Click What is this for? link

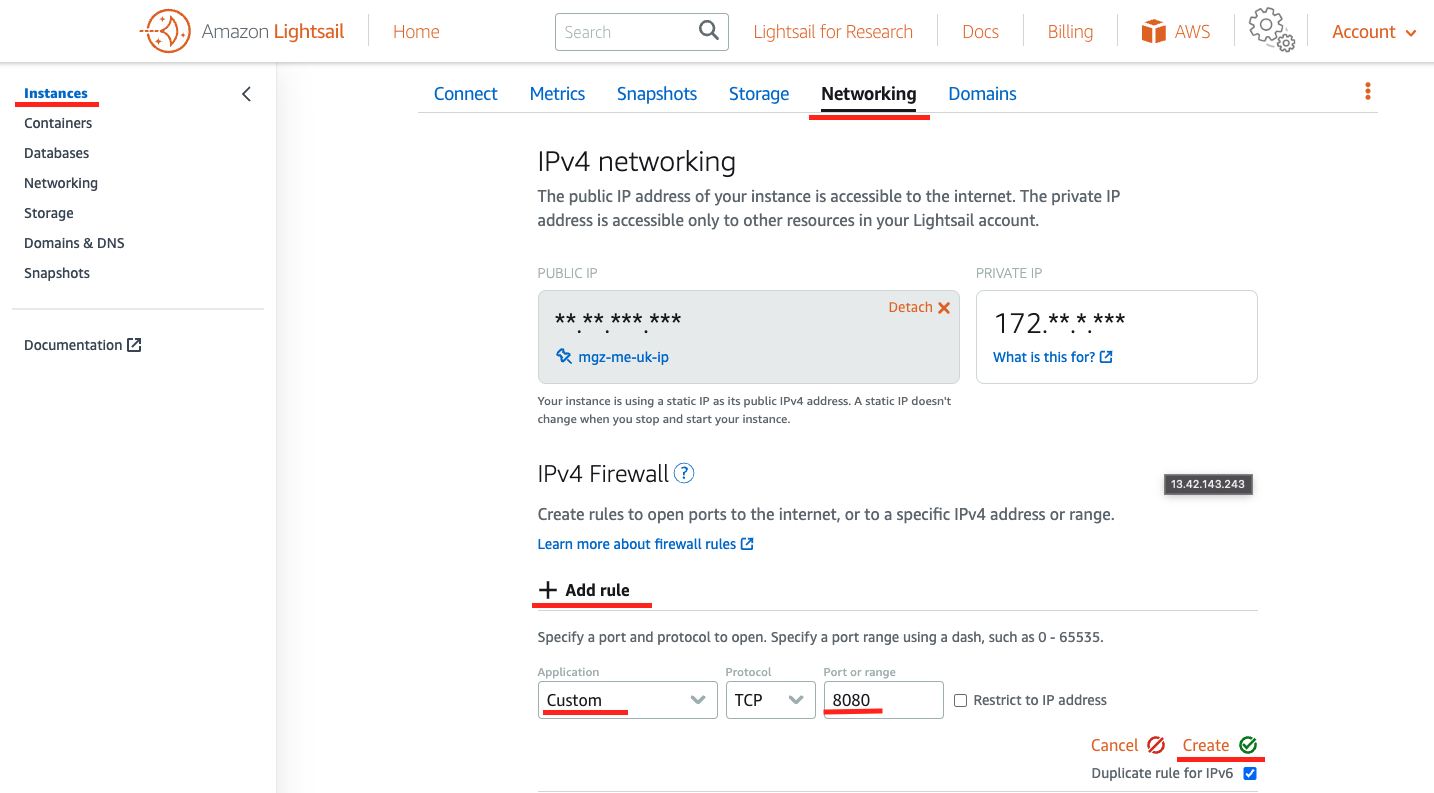tap(1044, 357)
